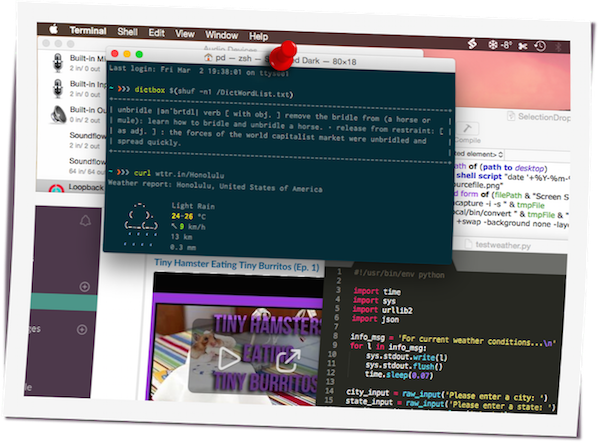Viewport: 600px width, 442px height.
Task: Open the scissors-shaped menu bar icon
Action: (522, 46)
